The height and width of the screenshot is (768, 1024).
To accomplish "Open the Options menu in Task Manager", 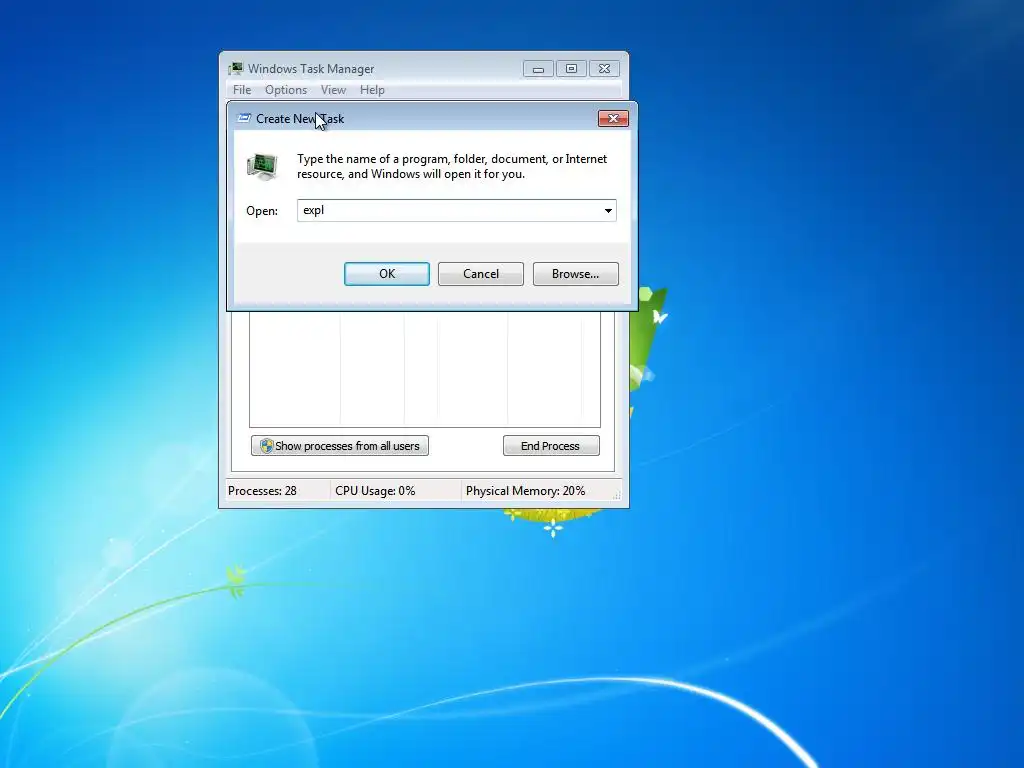I will 285,89.
